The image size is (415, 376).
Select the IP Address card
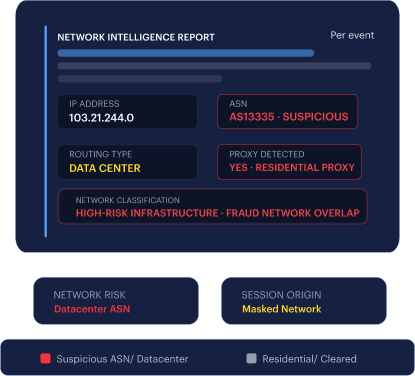click(127, 112)
